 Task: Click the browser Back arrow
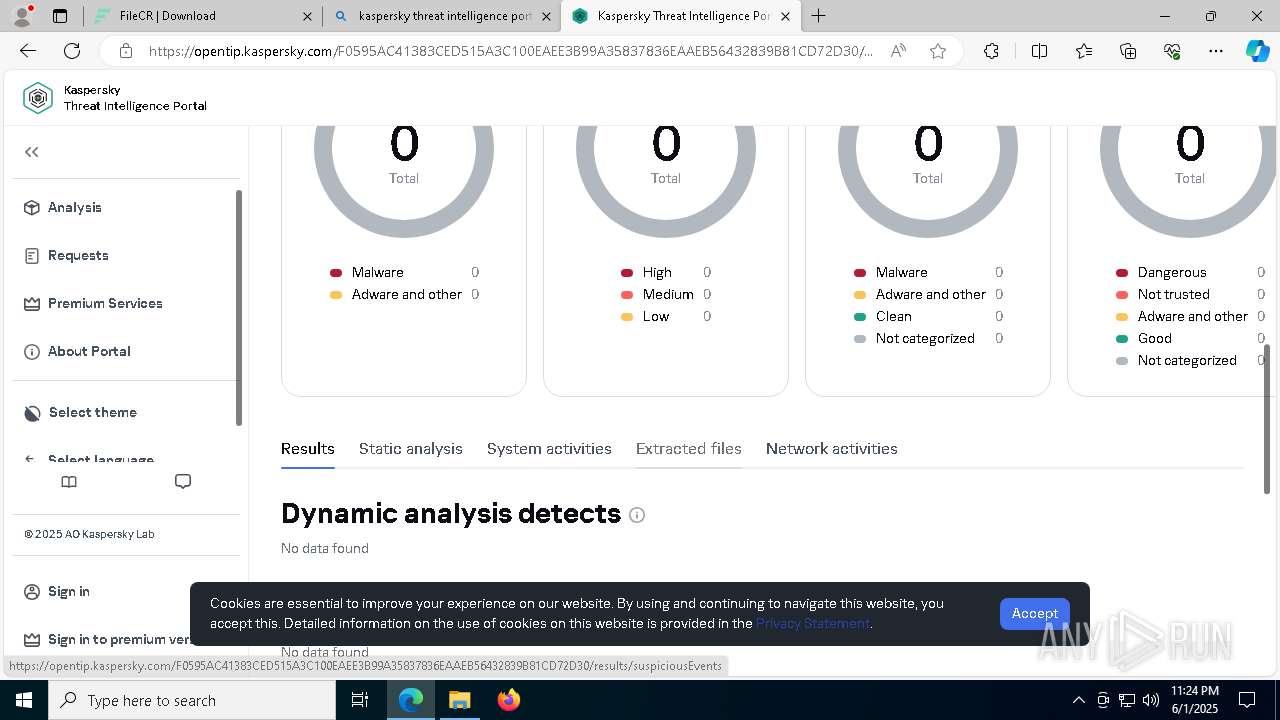[28, 51]
